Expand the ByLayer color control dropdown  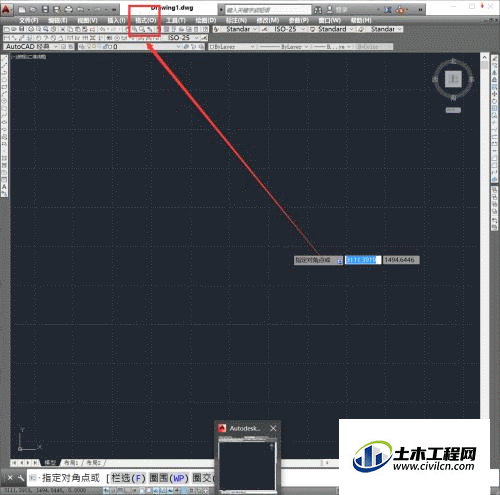pos(252,47)
